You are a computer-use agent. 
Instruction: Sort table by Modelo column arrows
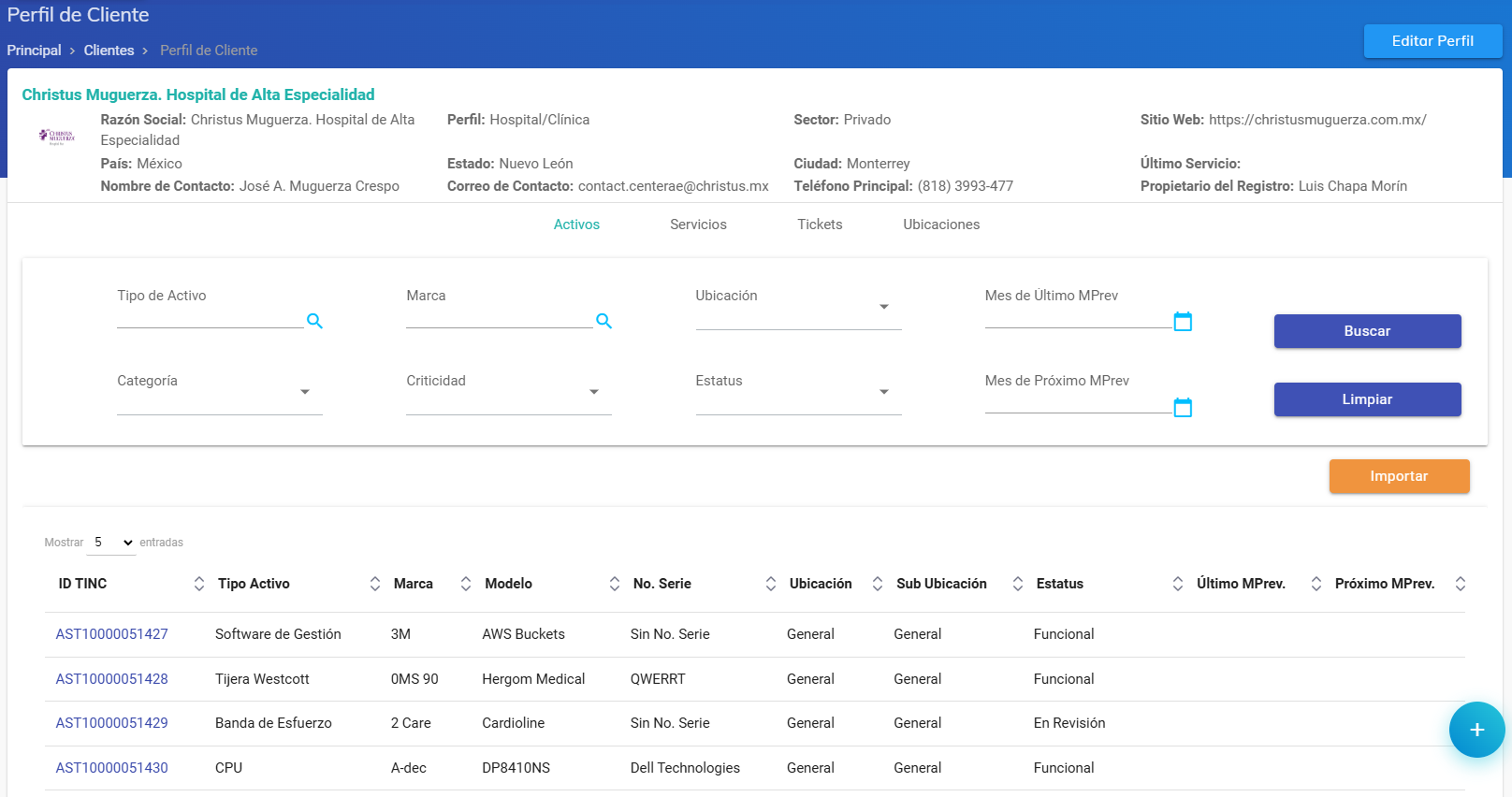click(615, 584)
